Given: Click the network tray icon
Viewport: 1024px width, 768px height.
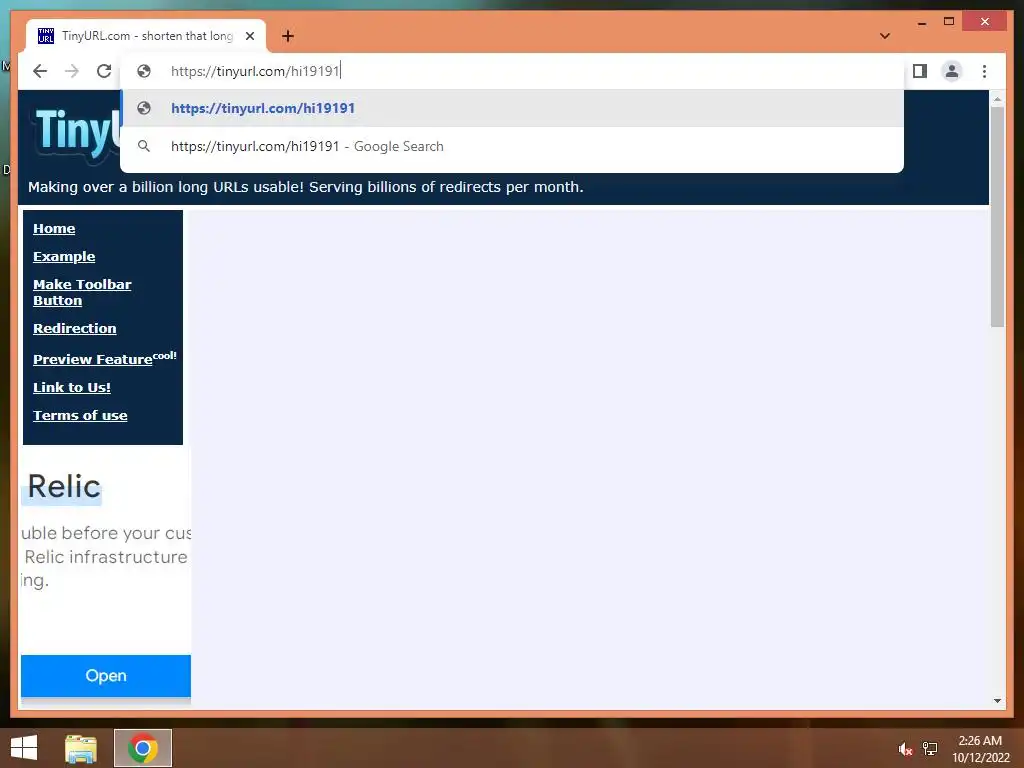Looking at the screenshot, I should coord(930,749).
